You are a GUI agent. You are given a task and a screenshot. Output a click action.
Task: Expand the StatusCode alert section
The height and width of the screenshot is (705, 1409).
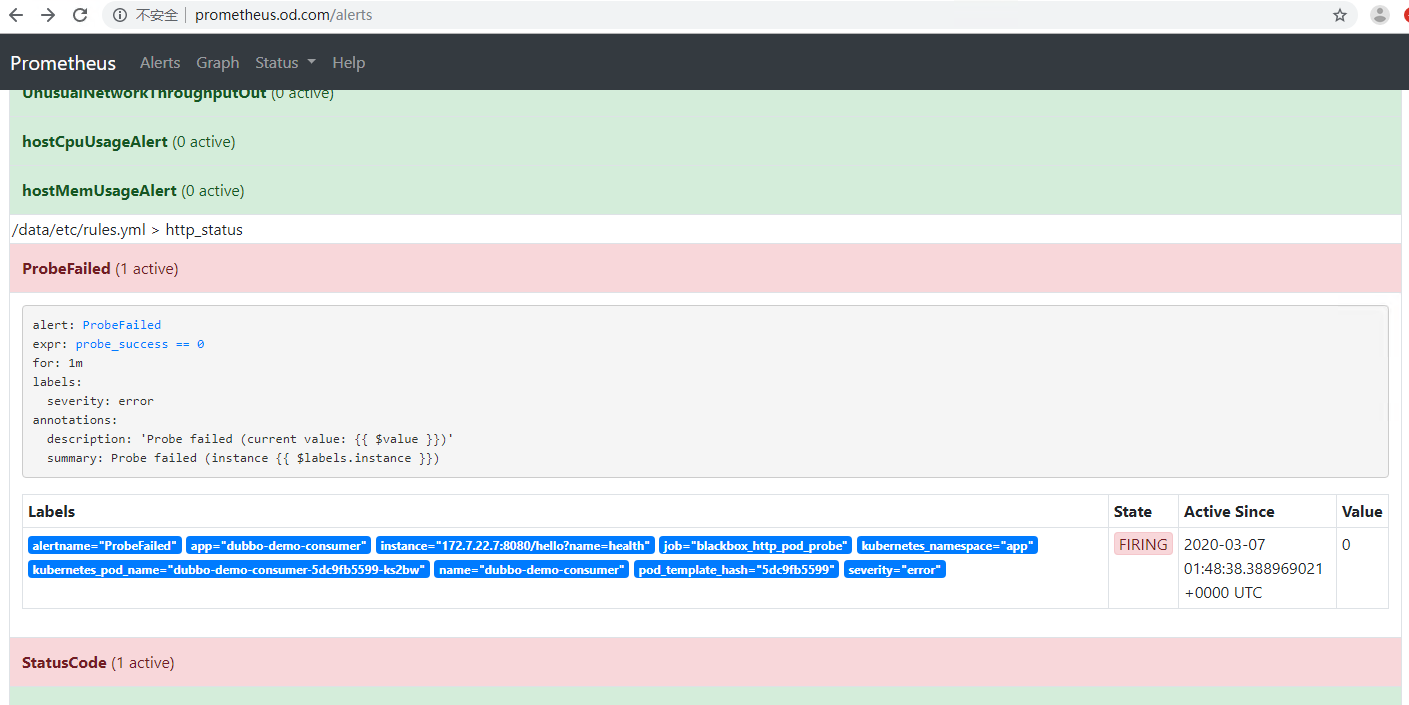(64, 663)
